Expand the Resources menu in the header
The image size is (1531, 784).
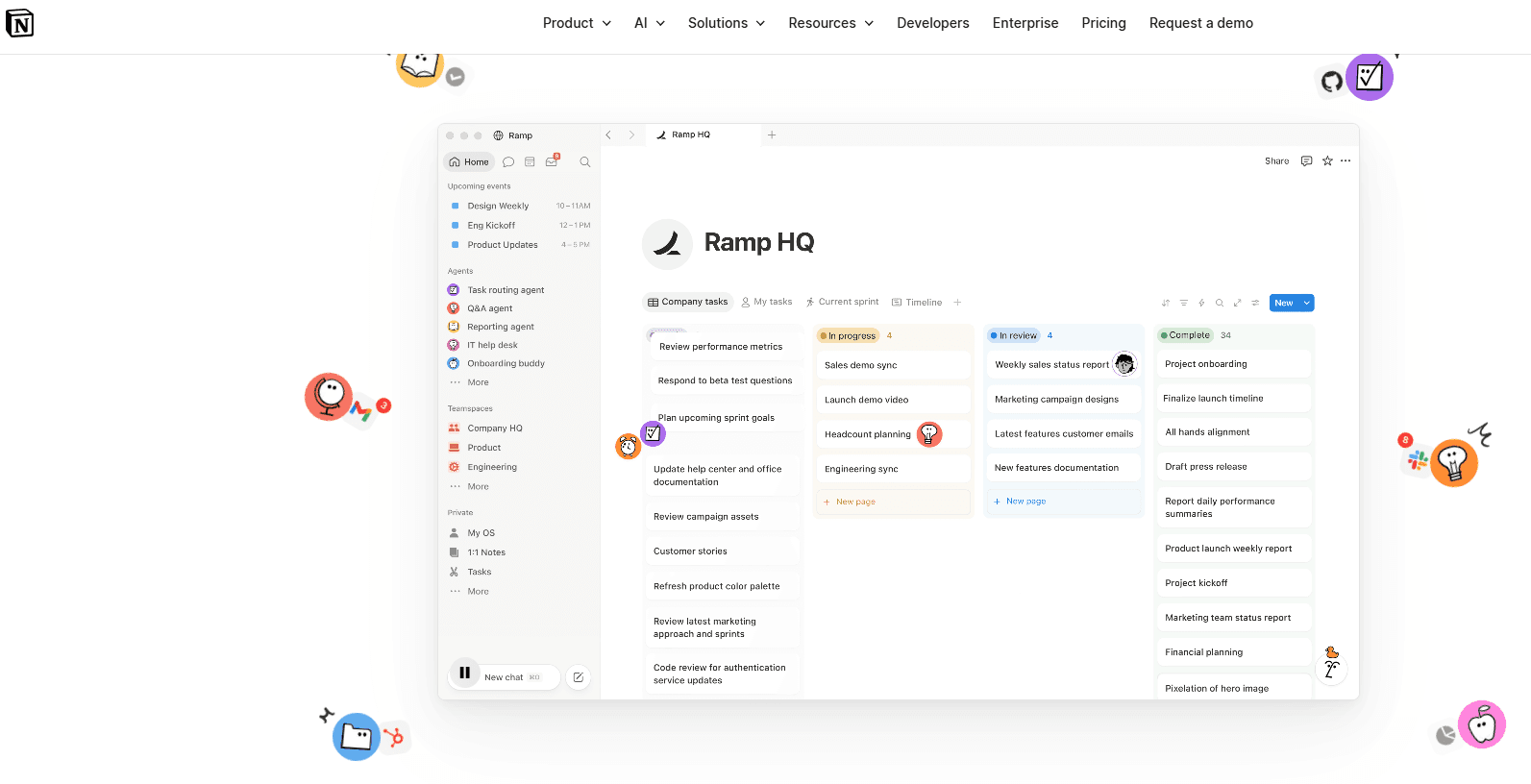tap(831, 23)
